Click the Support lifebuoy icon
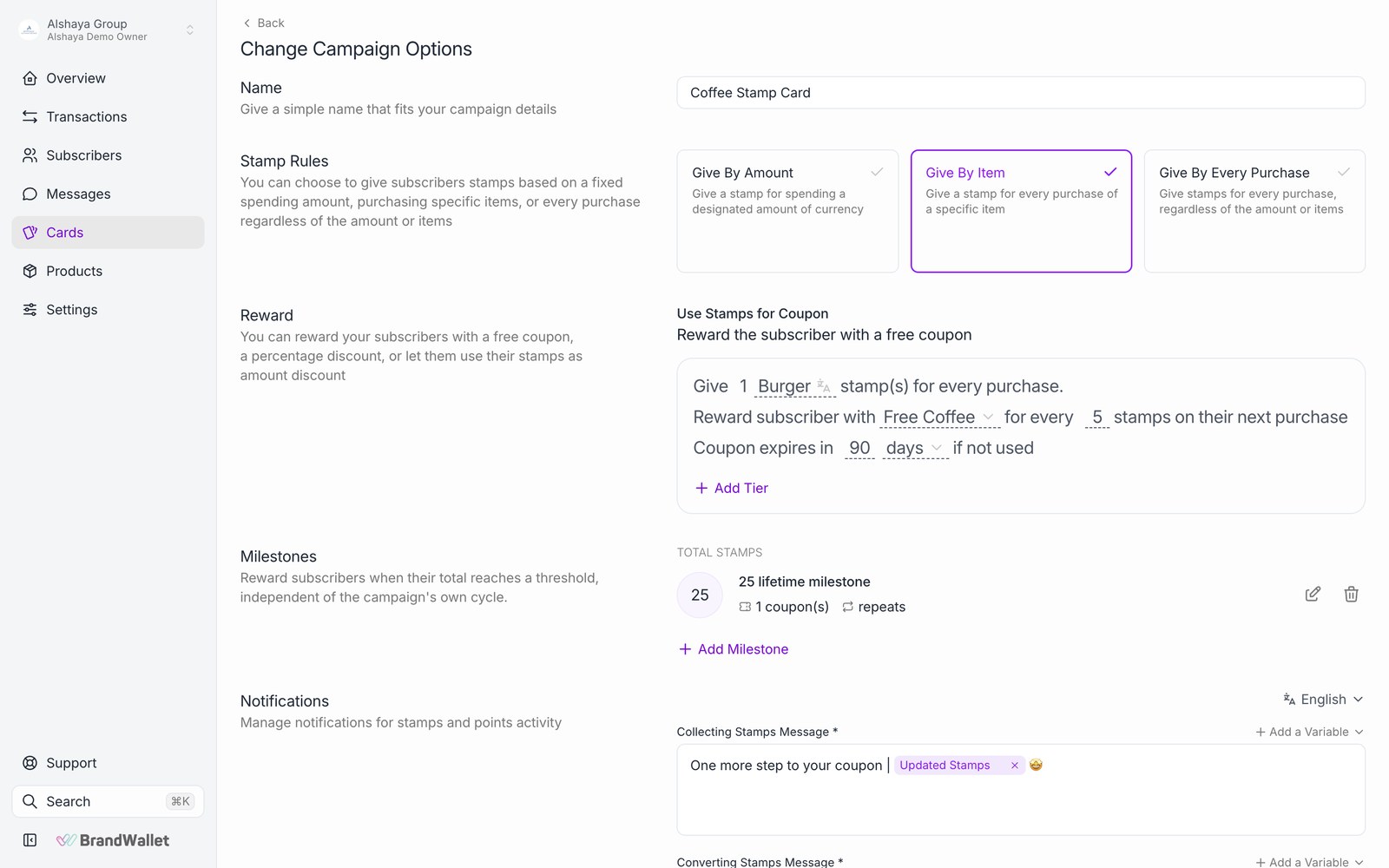This screenshot has height=868, width=1389. [x=30, y=763]
